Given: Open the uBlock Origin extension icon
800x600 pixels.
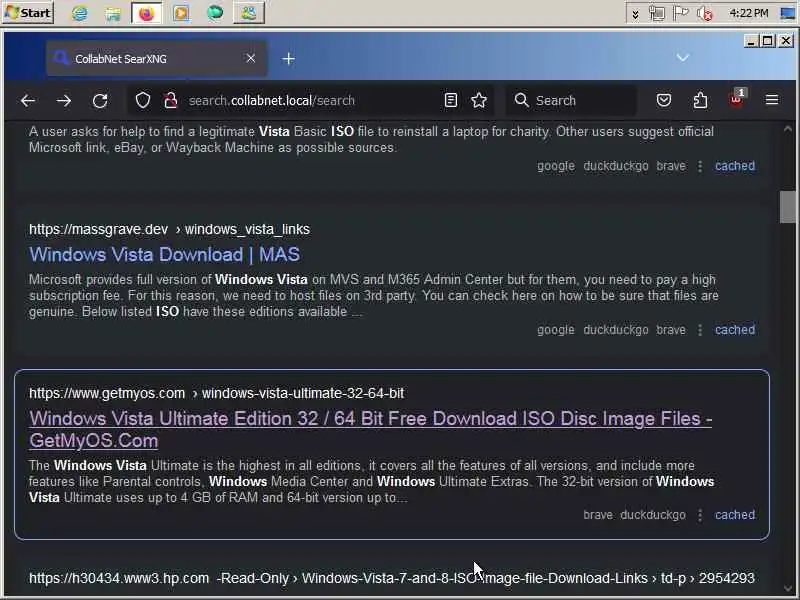Looking at the screenshot, I should pos(737,99).
